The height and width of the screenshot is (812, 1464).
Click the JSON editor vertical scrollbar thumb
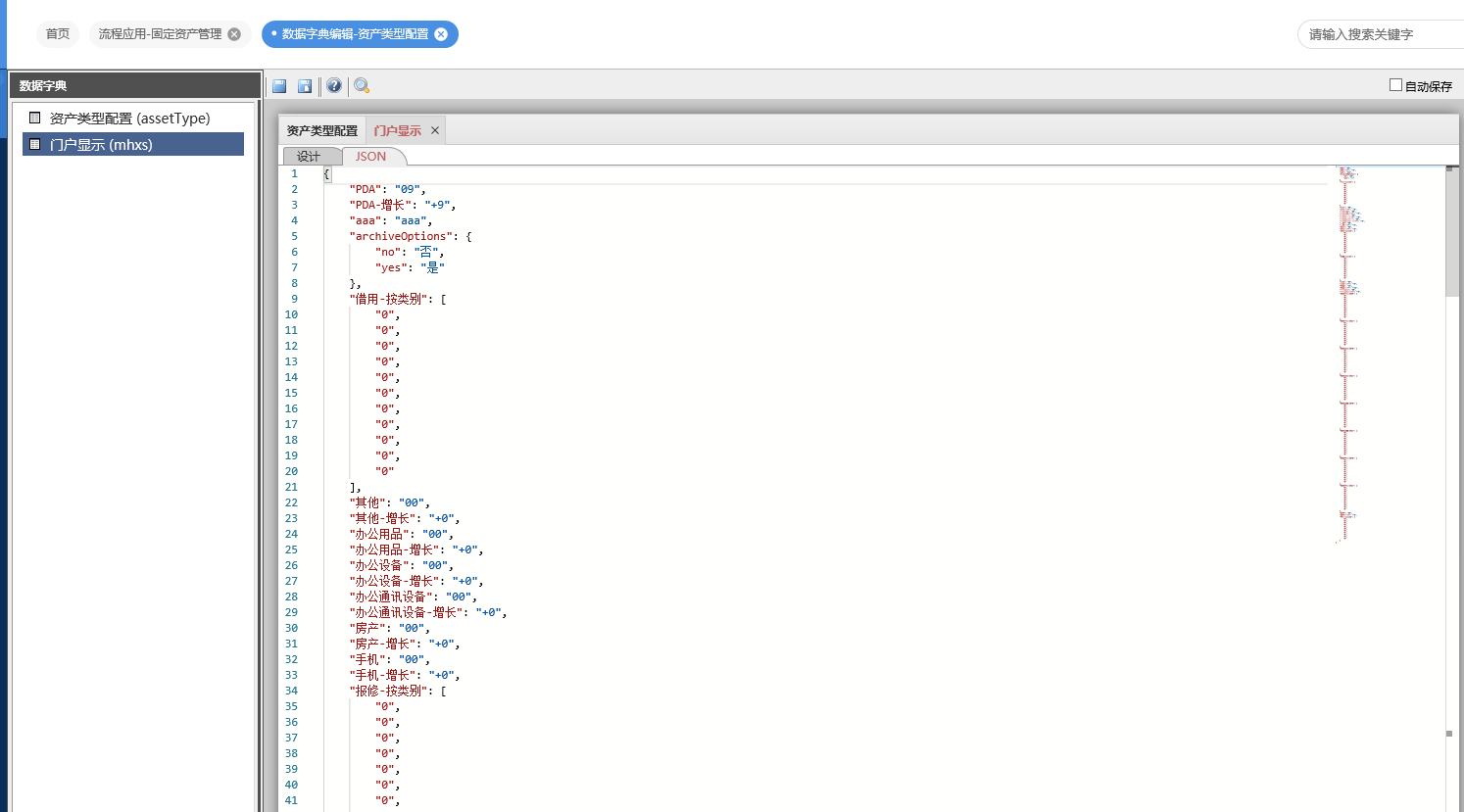pyautogui.click(x=1452, y=231)
